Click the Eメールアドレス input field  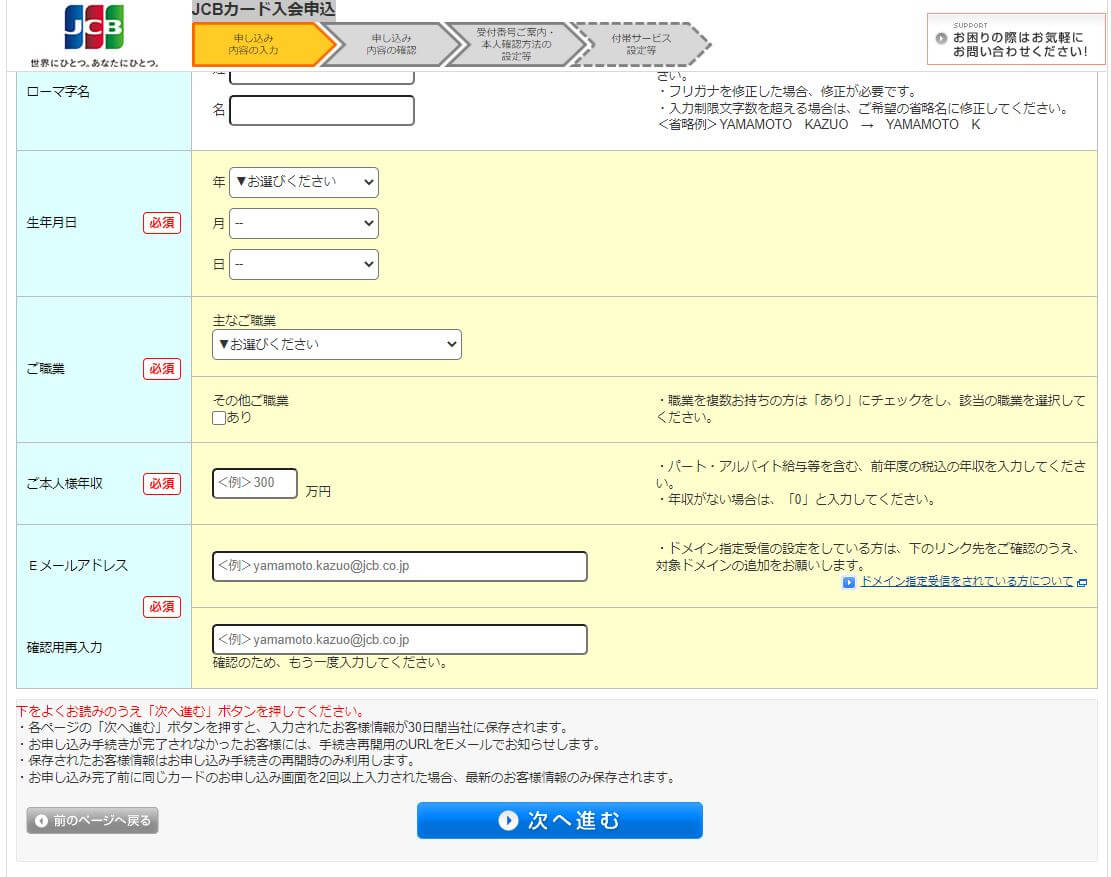400,566
